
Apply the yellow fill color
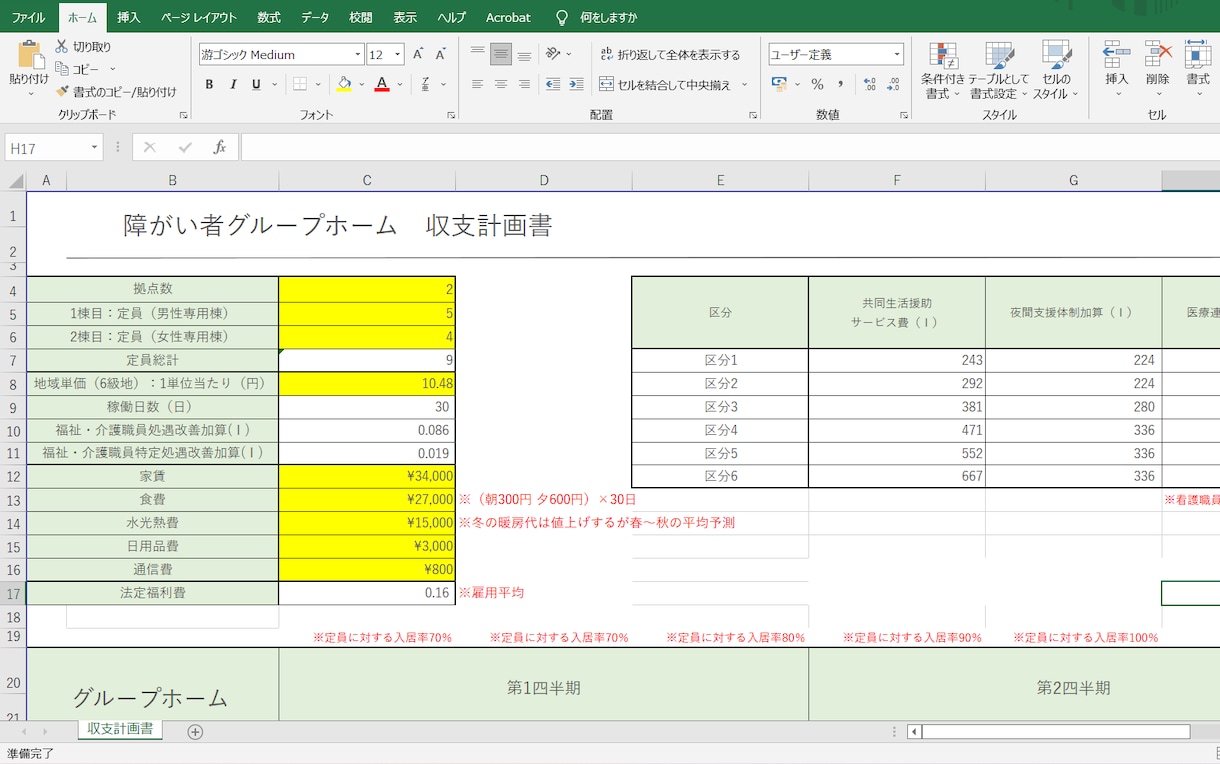[x=344, y=85]
